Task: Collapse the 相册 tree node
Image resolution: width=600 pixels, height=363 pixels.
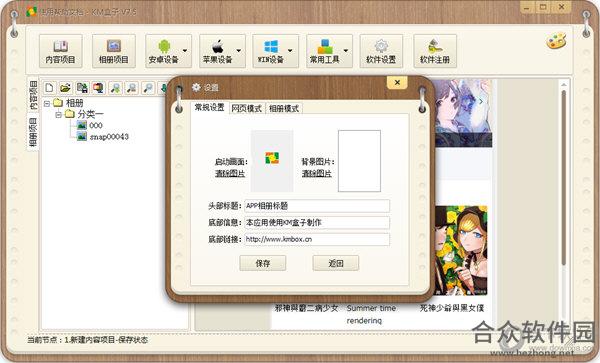Action: point(47,103)
